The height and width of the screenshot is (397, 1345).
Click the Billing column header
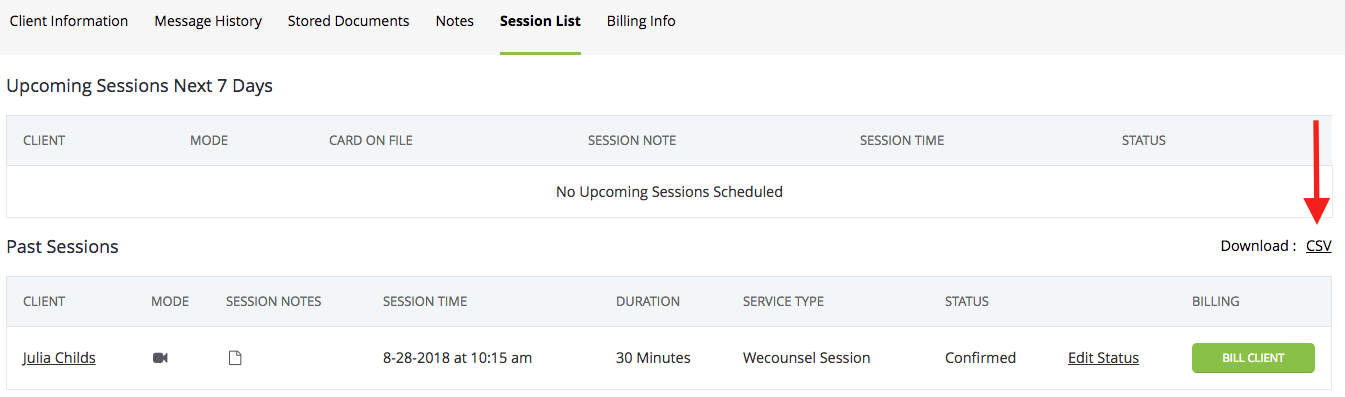[1216, 301]
